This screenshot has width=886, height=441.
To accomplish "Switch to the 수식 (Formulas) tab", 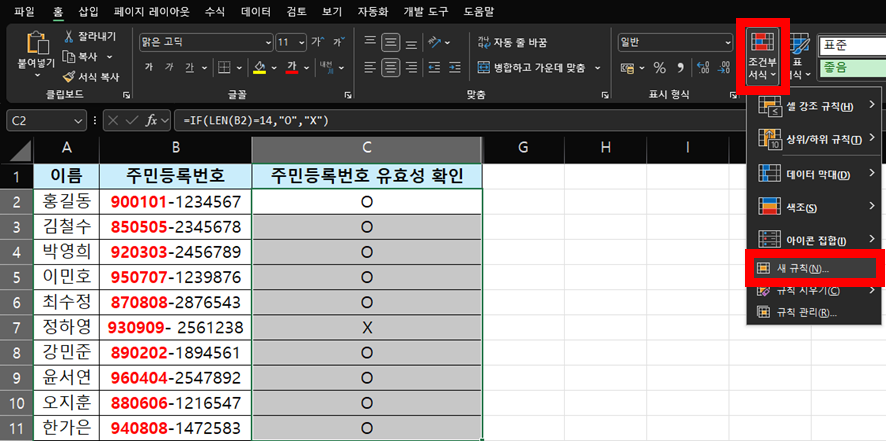I will tap(215, 11).
